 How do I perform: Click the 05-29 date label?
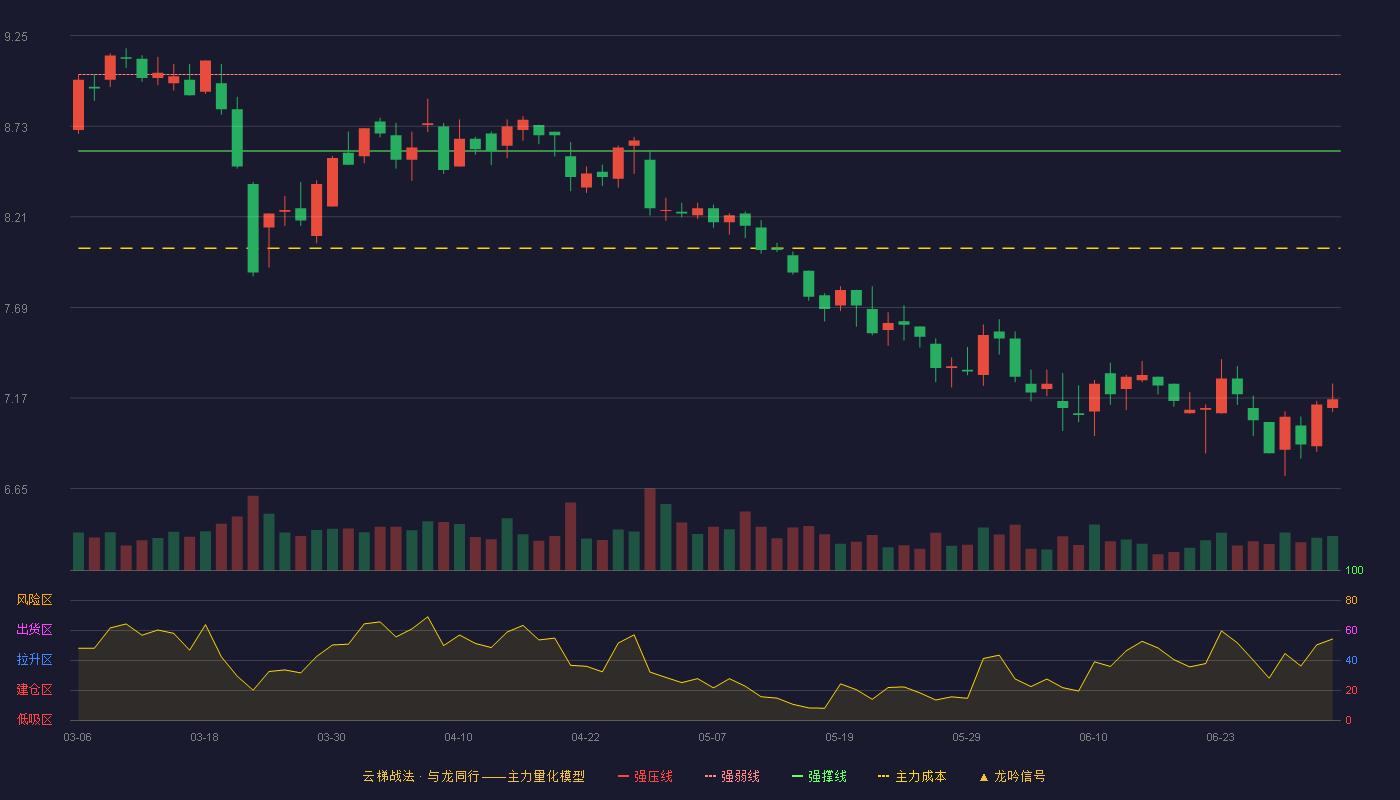(x=966, y=737)
